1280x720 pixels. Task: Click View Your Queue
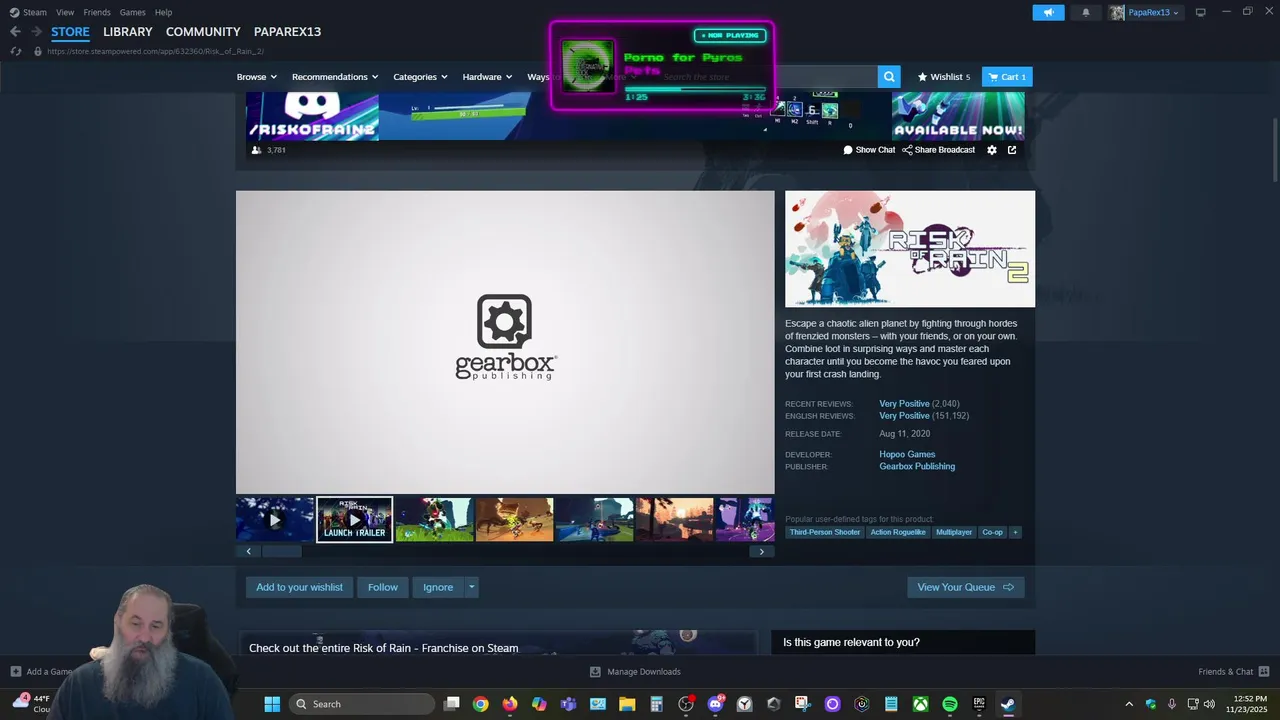click(965, 587)
